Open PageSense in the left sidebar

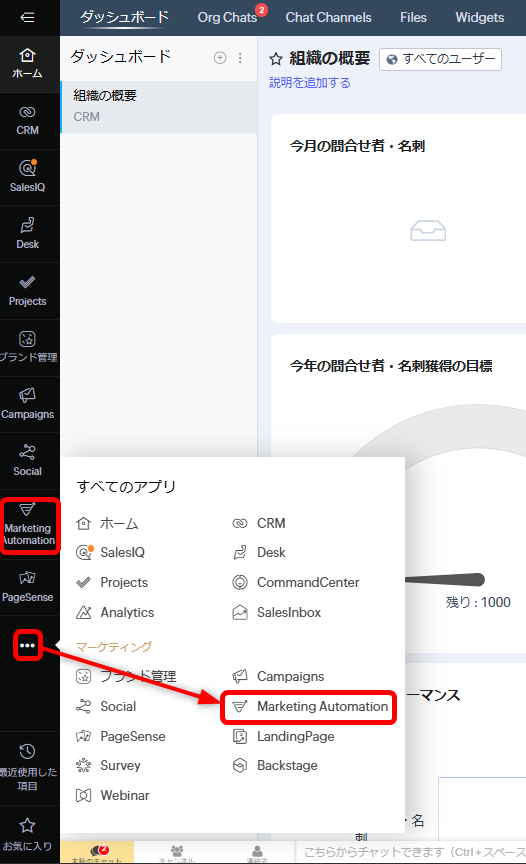[28, 587]
